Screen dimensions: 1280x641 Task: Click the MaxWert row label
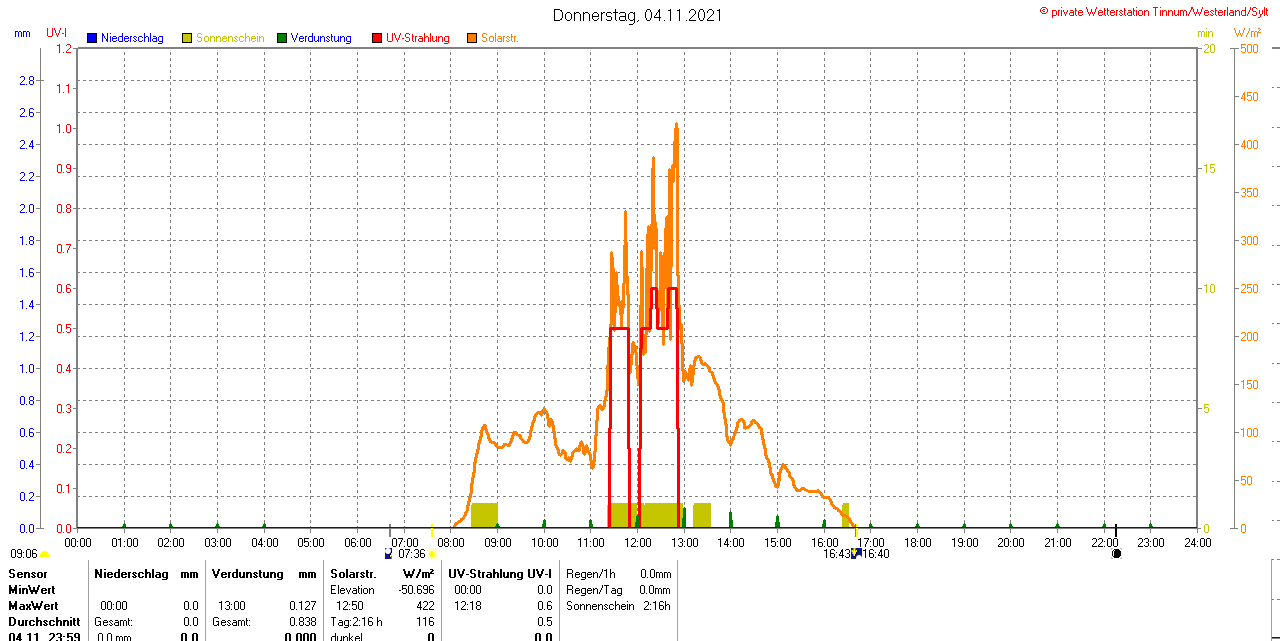(x=33, y=606)
